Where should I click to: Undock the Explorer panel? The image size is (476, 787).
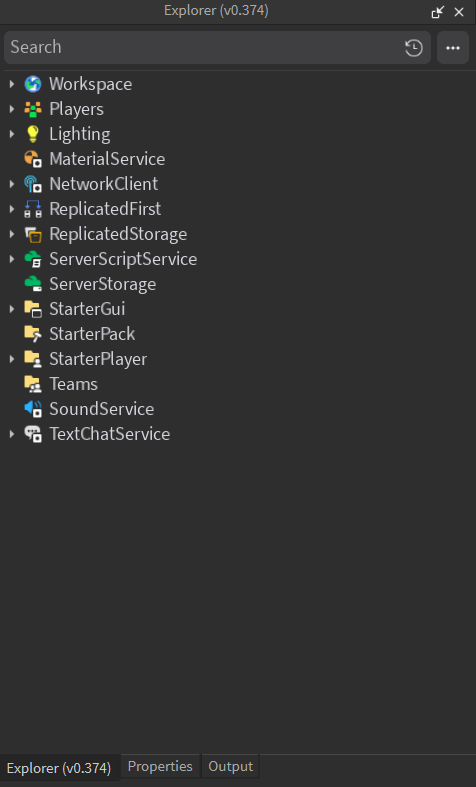[438, 12]
